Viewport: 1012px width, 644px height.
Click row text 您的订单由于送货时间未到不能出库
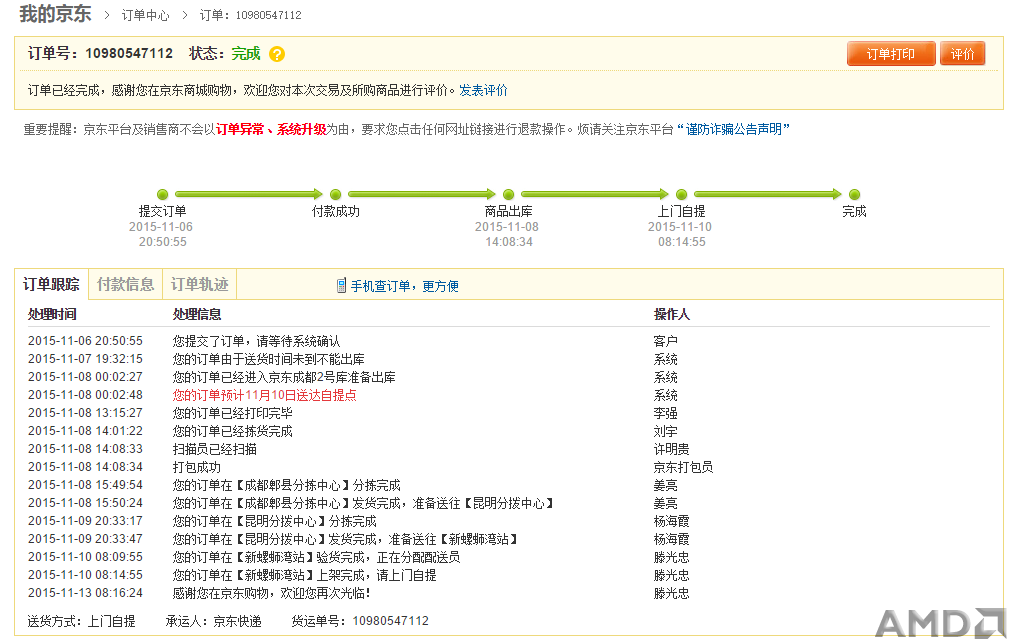tap(268, 359)
